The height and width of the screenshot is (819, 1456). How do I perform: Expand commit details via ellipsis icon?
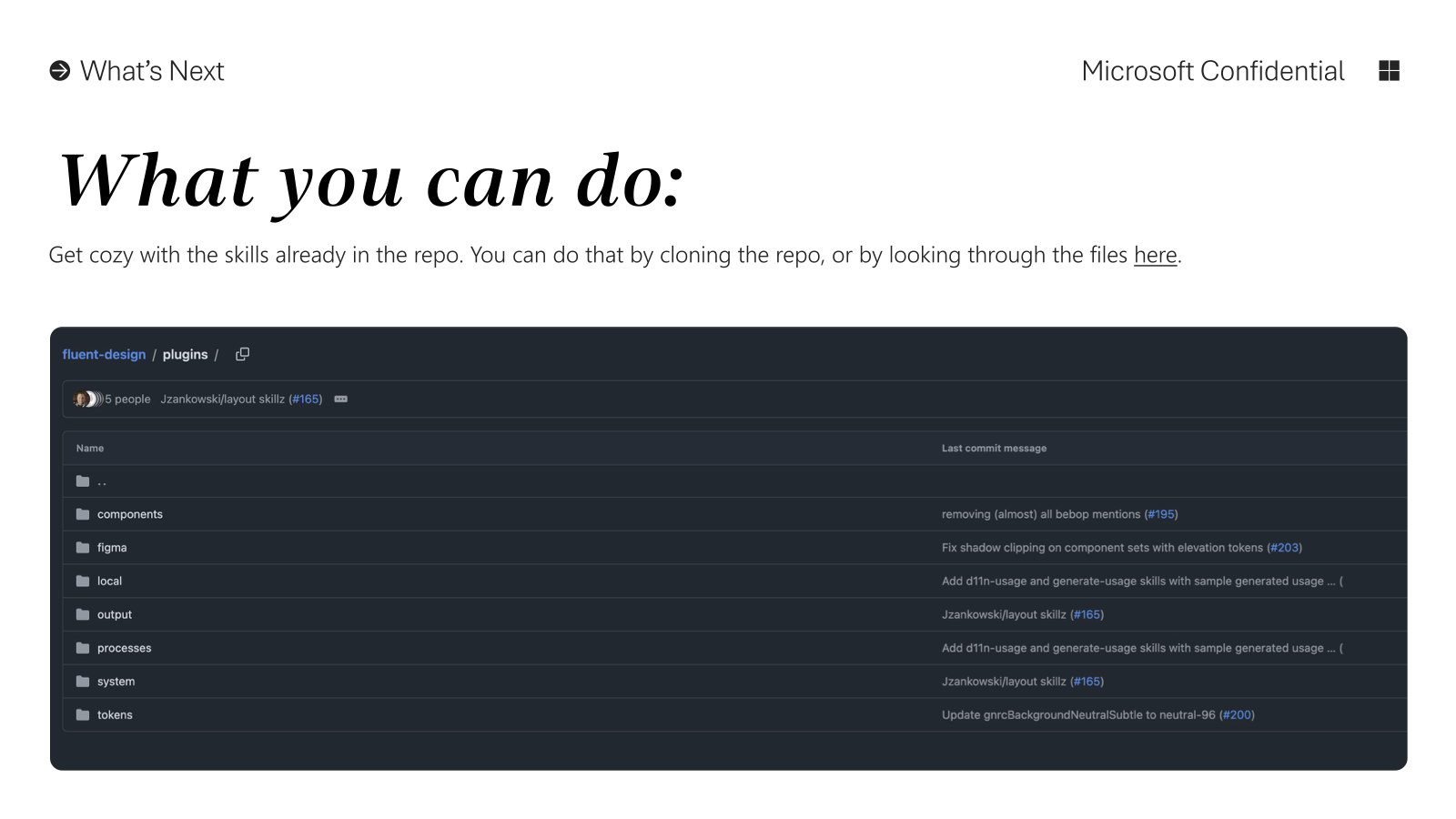pos(341,399)
